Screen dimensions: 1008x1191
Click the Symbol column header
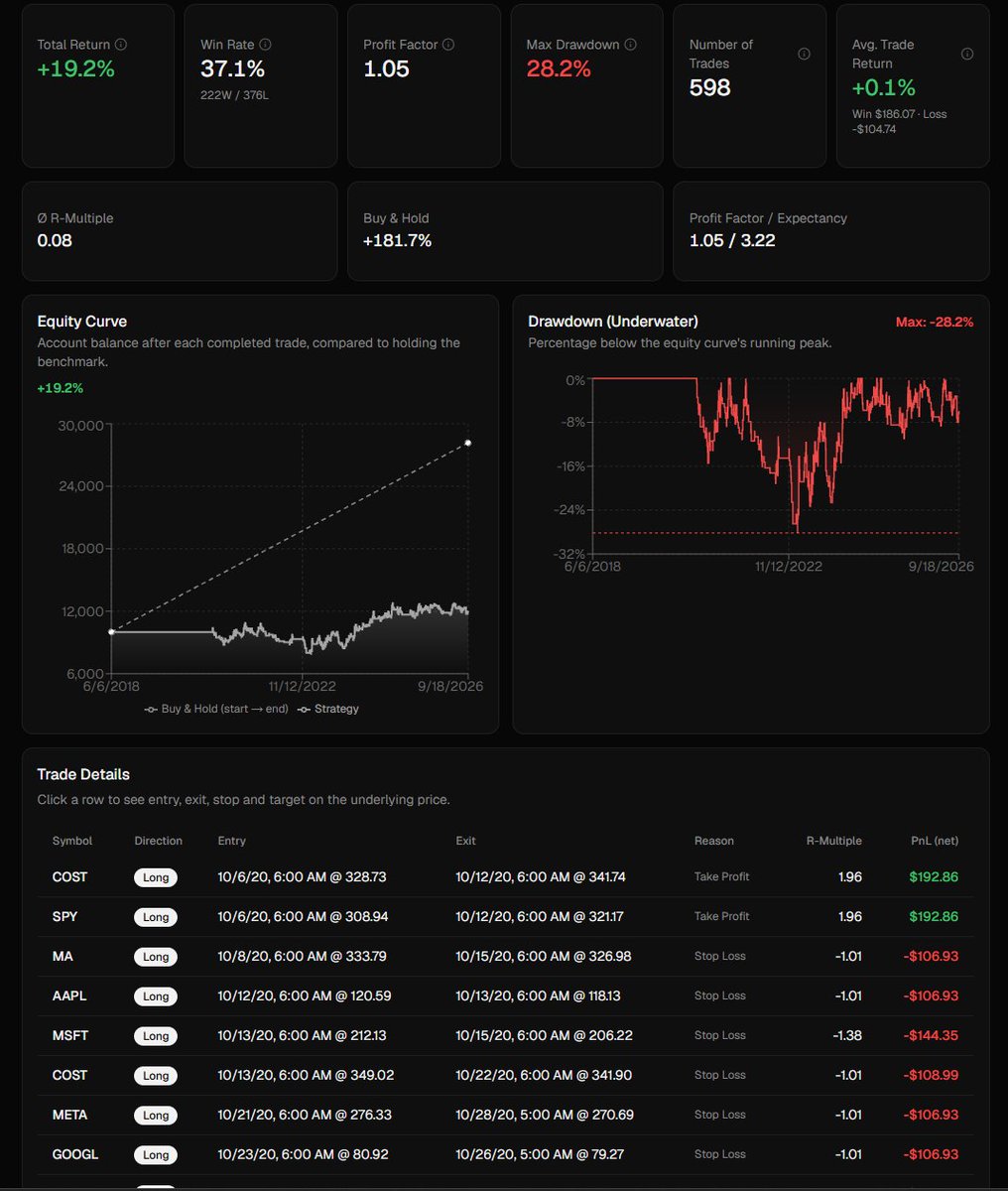(72, 841)
